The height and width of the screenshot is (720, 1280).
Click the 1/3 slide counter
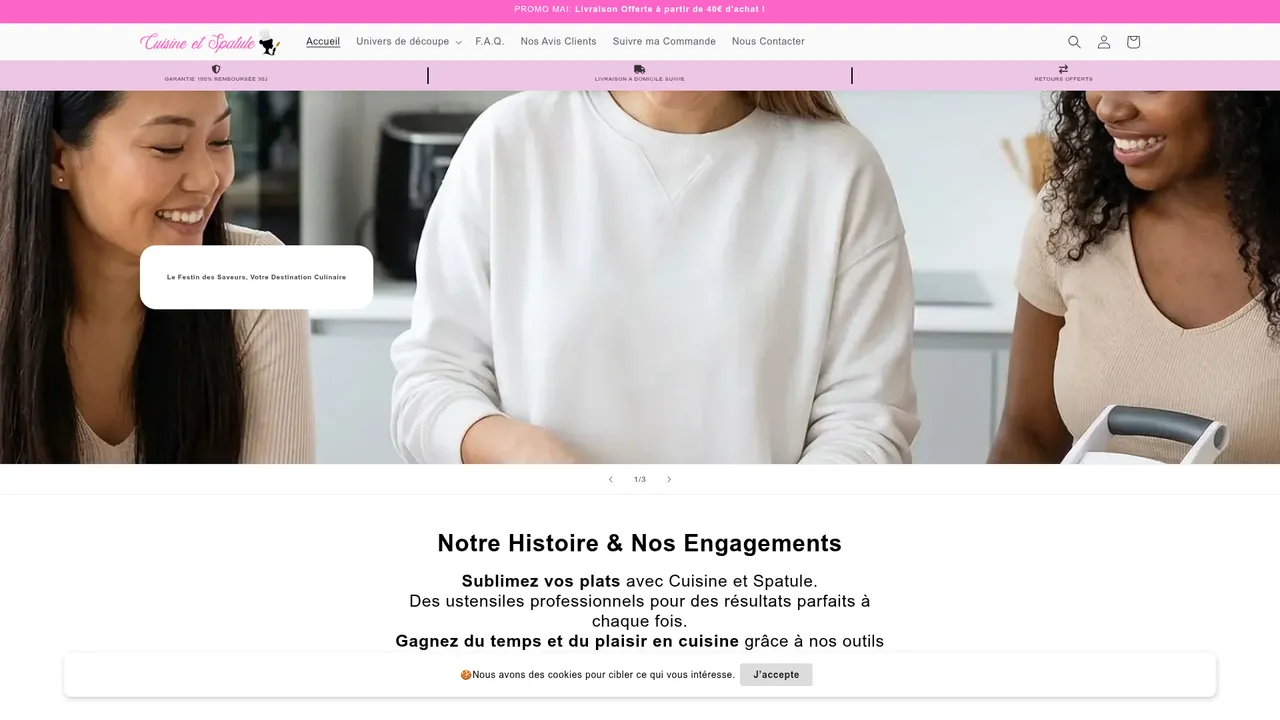click(640, 479)
